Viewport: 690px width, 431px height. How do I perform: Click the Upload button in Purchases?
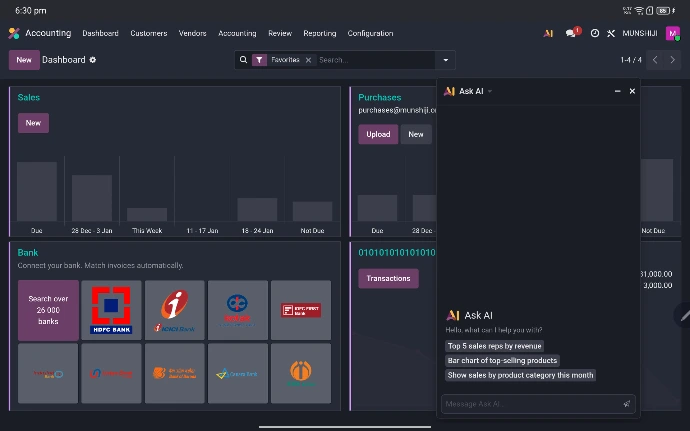pos(378,134)
